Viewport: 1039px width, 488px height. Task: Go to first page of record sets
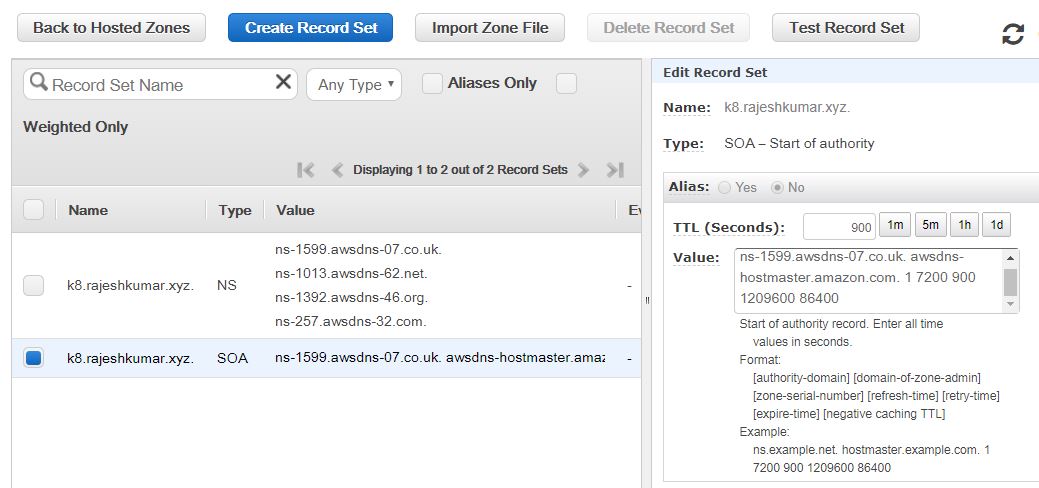(x=306, y=170)
